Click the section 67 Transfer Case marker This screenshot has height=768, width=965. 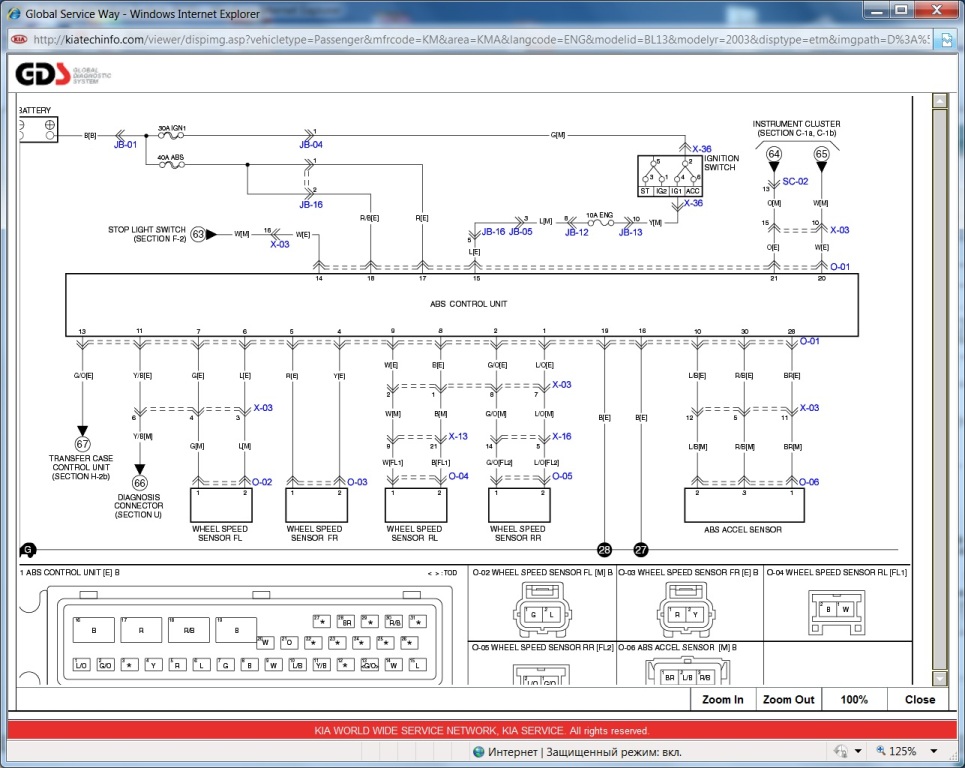82,443
